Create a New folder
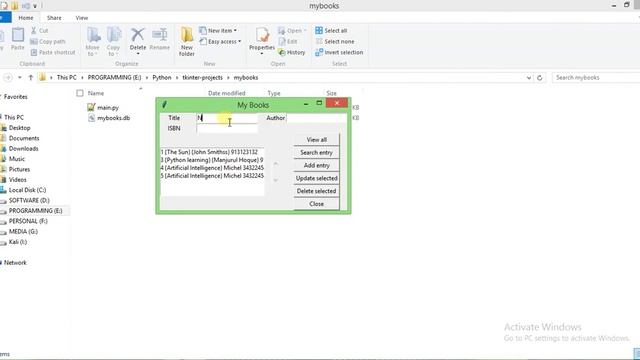 tap(187, 42)
